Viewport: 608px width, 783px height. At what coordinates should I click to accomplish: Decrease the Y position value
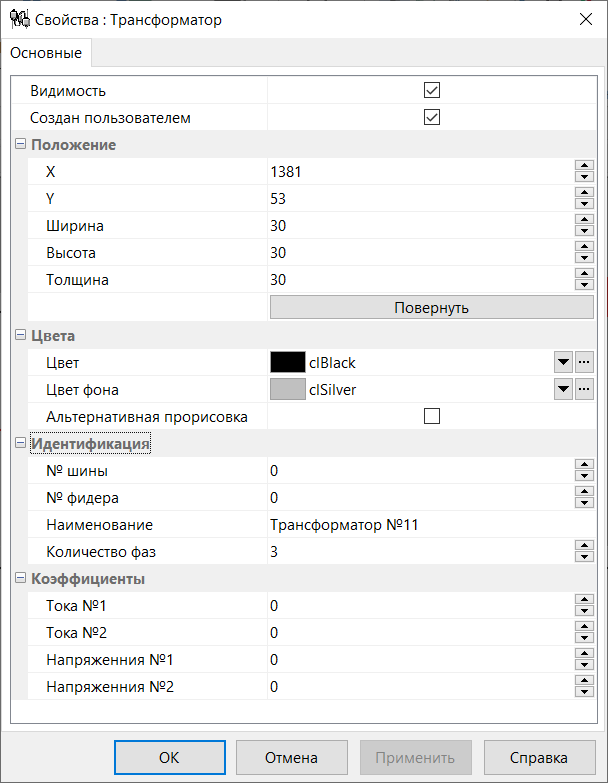point(585,204)
